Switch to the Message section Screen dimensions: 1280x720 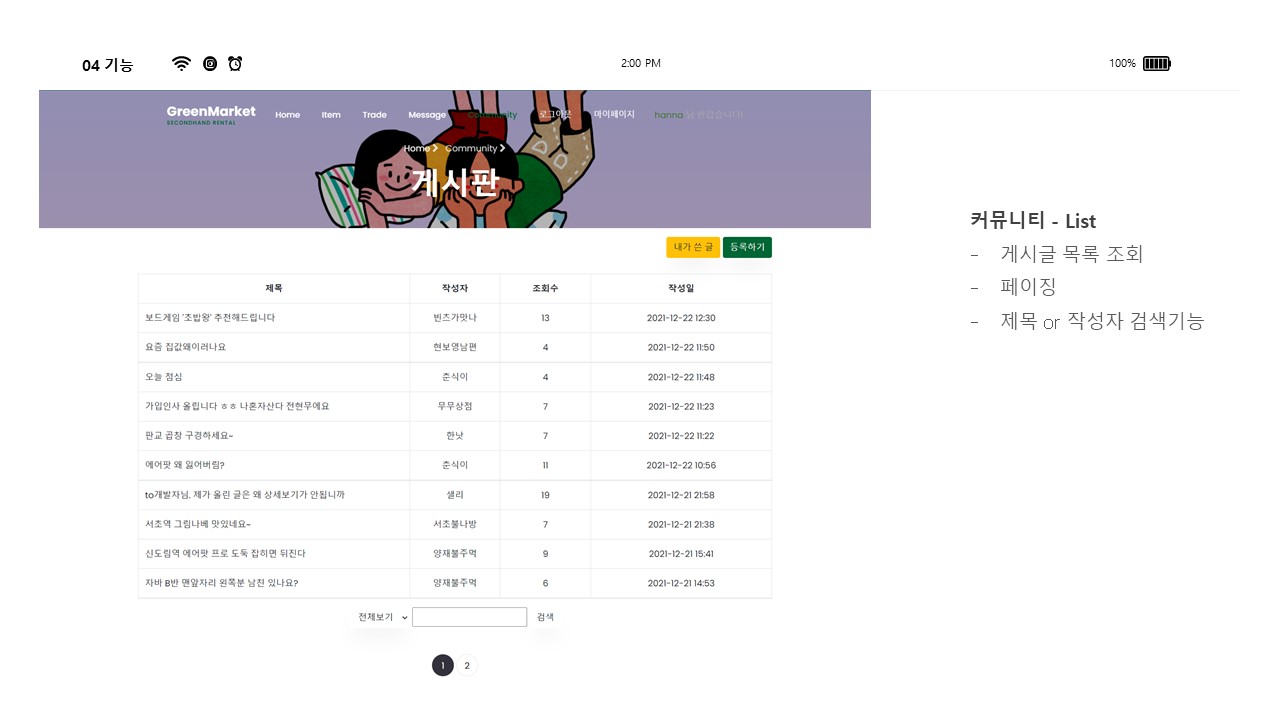coord(427,115)
